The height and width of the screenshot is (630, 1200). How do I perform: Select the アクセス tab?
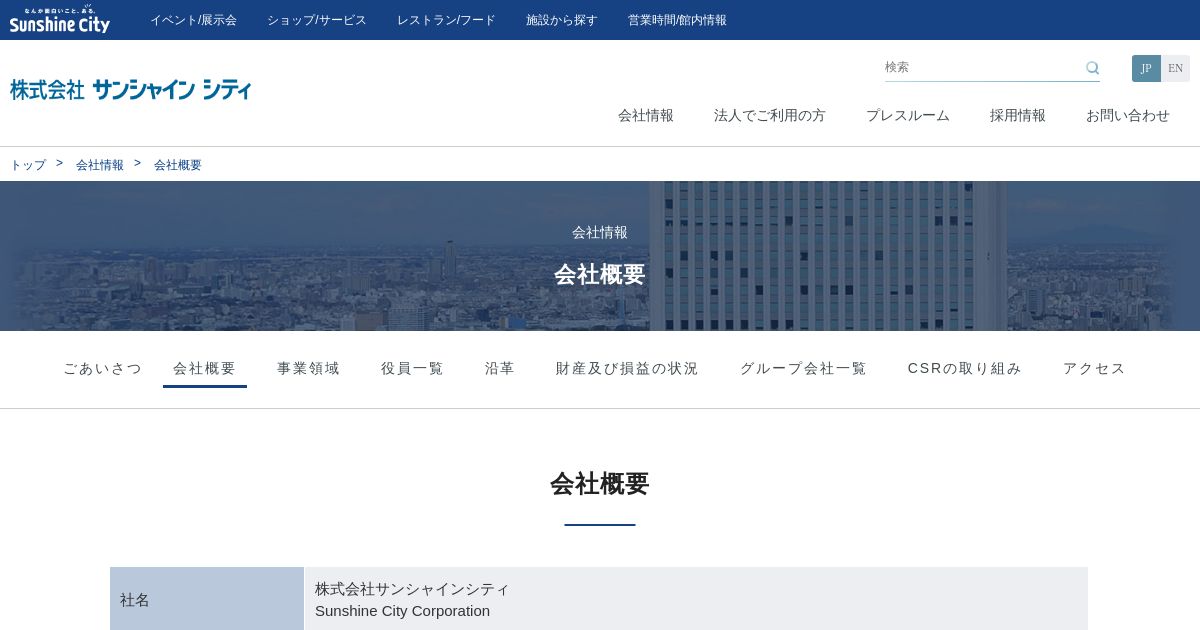tap(1094, 368)
